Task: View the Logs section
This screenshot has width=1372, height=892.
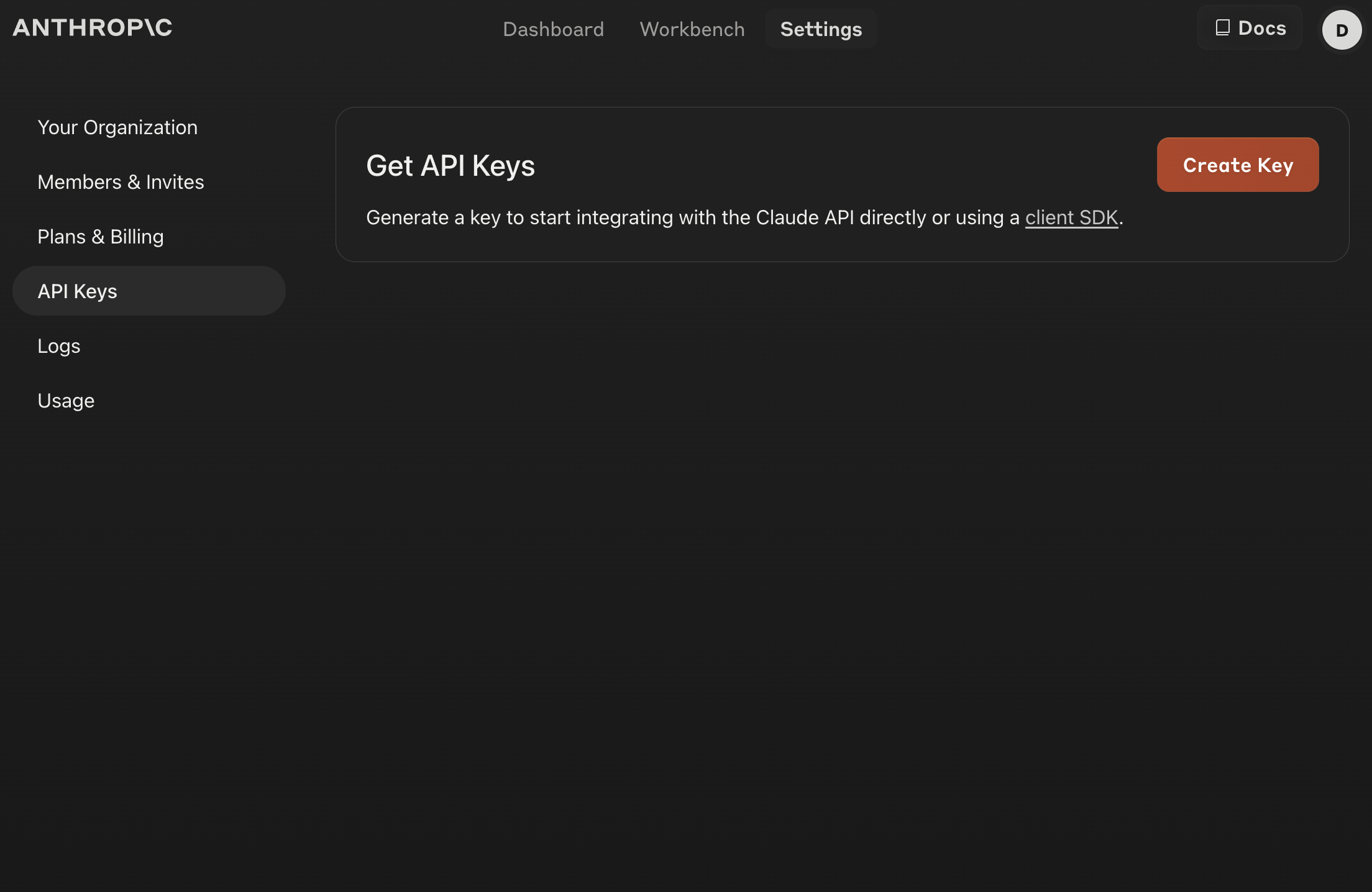Action: 59,345
